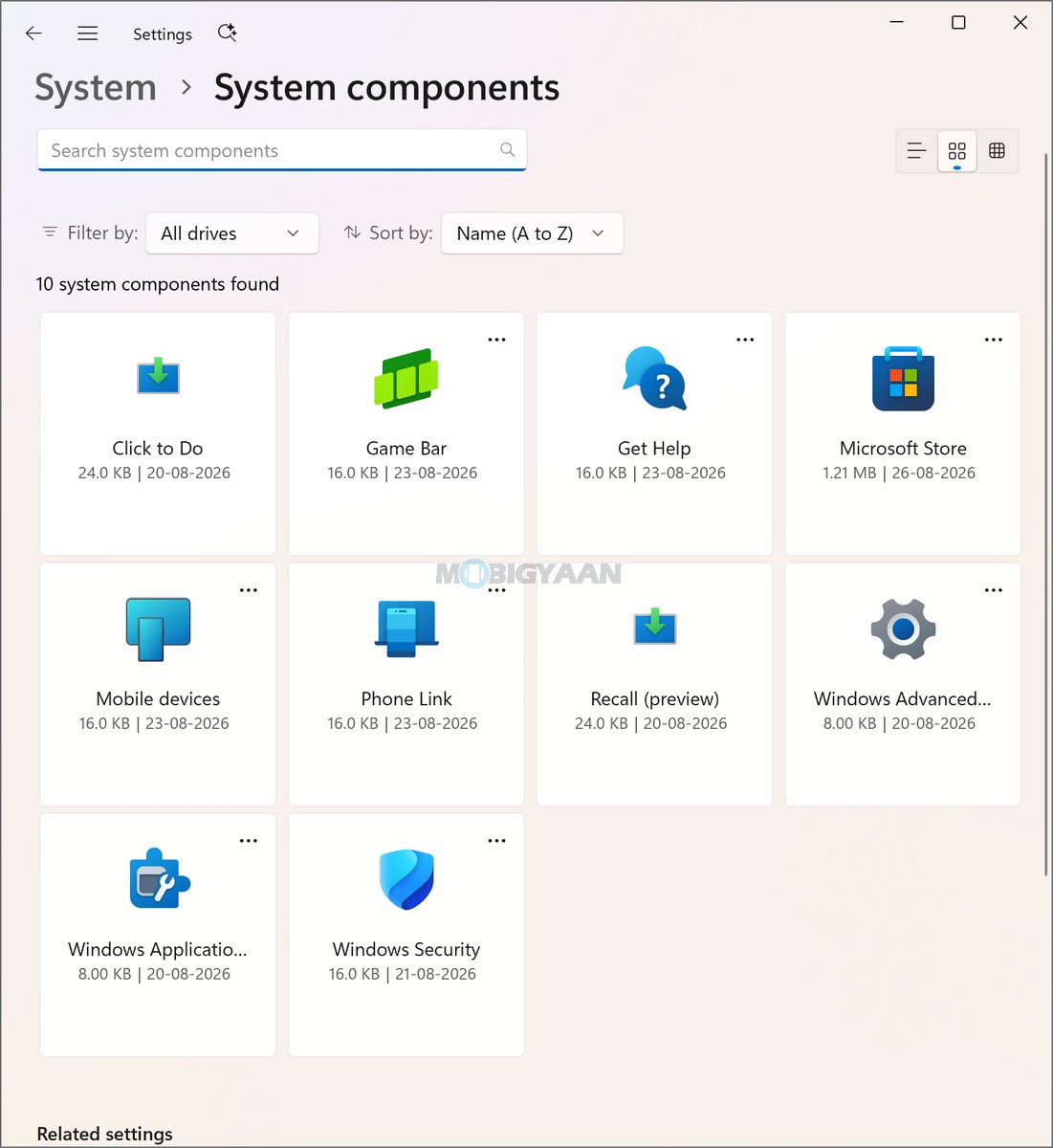The height and width of the screenshot is (1148, 1053).
Task: Click the search sparkle icon beside Settings
Action: pos(228,33)
